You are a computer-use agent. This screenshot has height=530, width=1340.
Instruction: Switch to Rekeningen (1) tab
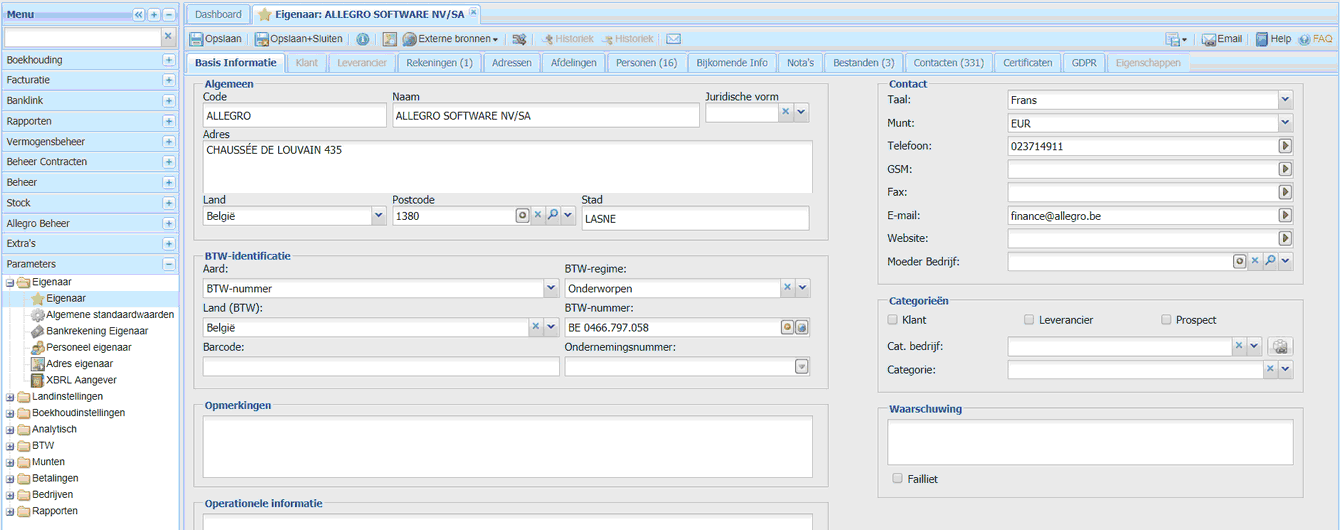click(x=438, y=62)
